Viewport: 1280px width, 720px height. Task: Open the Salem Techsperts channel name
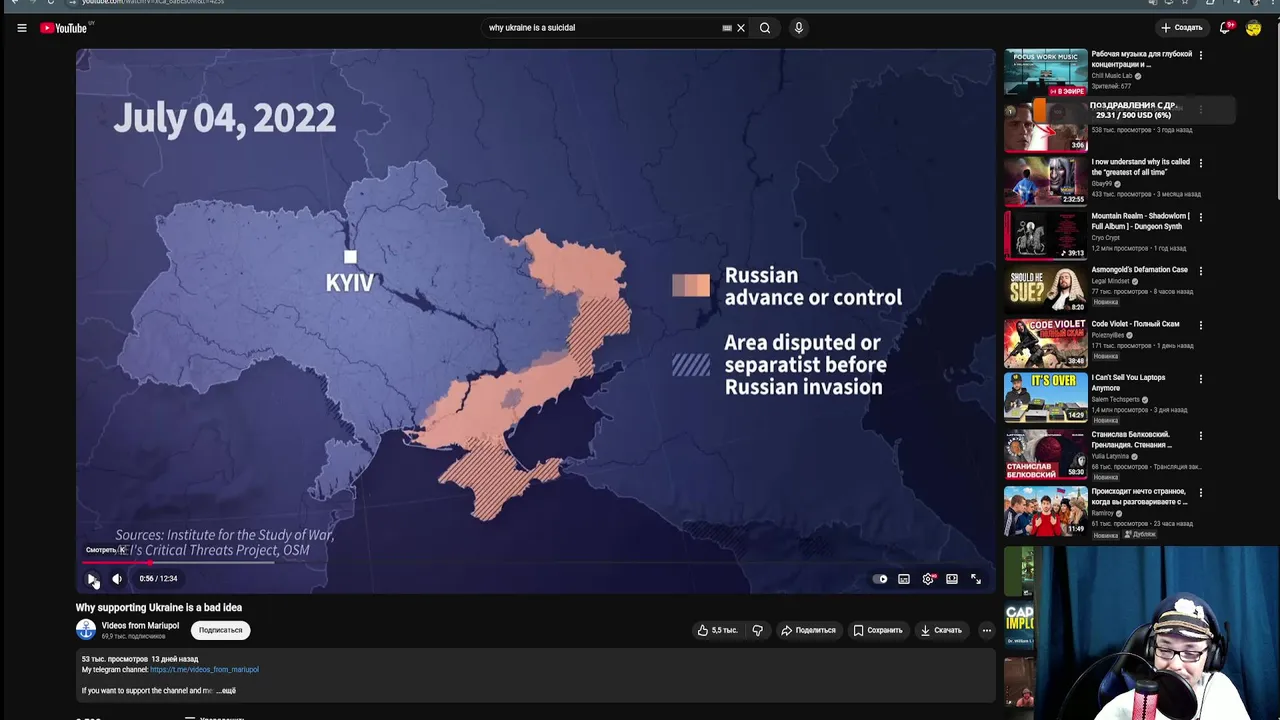[1116, 399]
